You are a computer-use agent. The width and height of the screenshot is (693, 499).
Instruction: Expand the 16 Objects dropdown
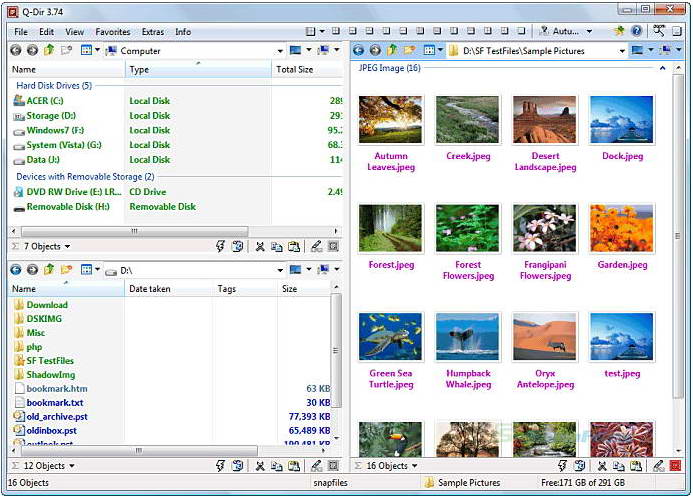click(x=414, y=466)
